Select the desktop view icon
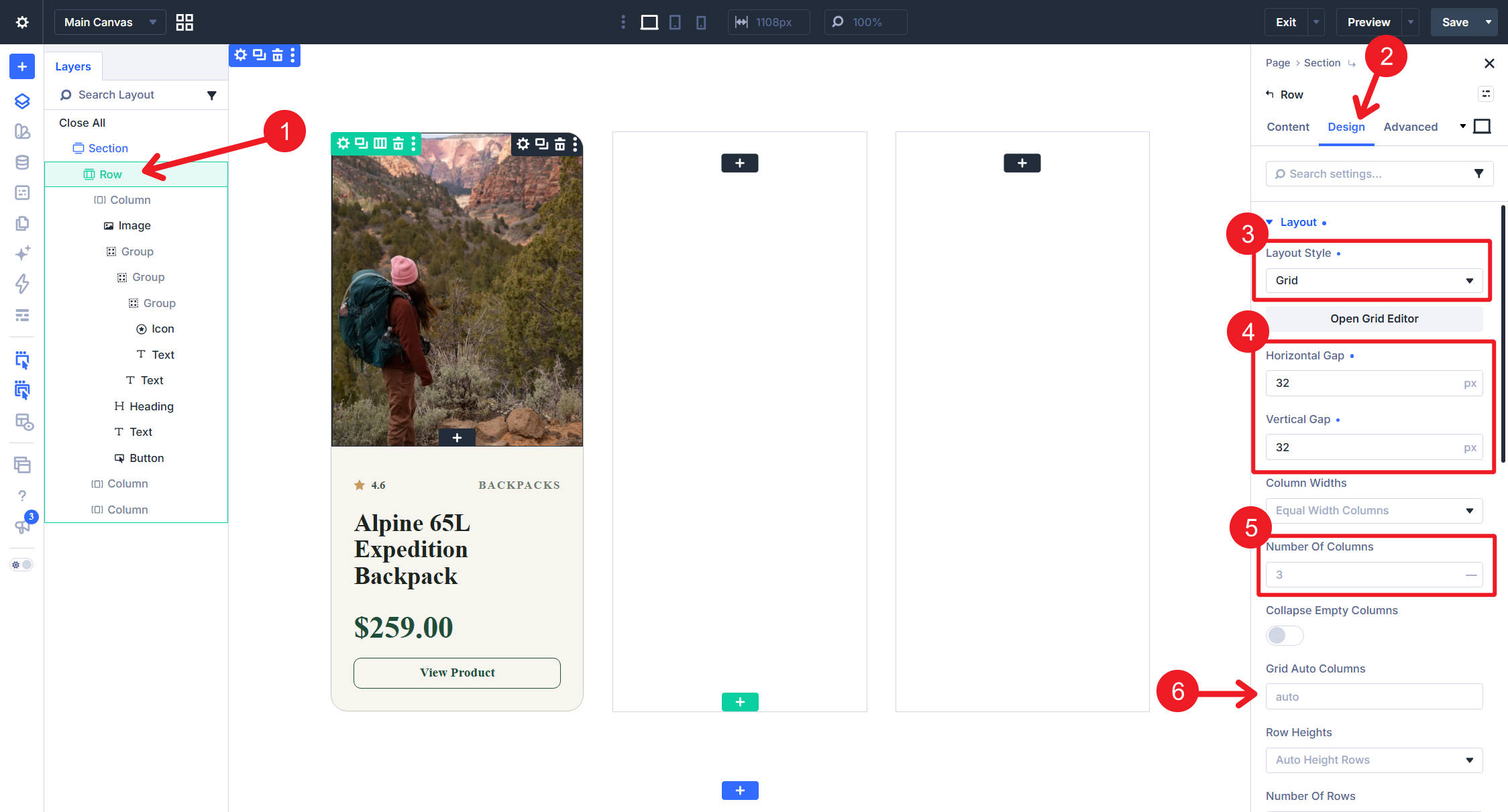The width and height of the screenshot is (1508, 812). [x=649, y=22]
